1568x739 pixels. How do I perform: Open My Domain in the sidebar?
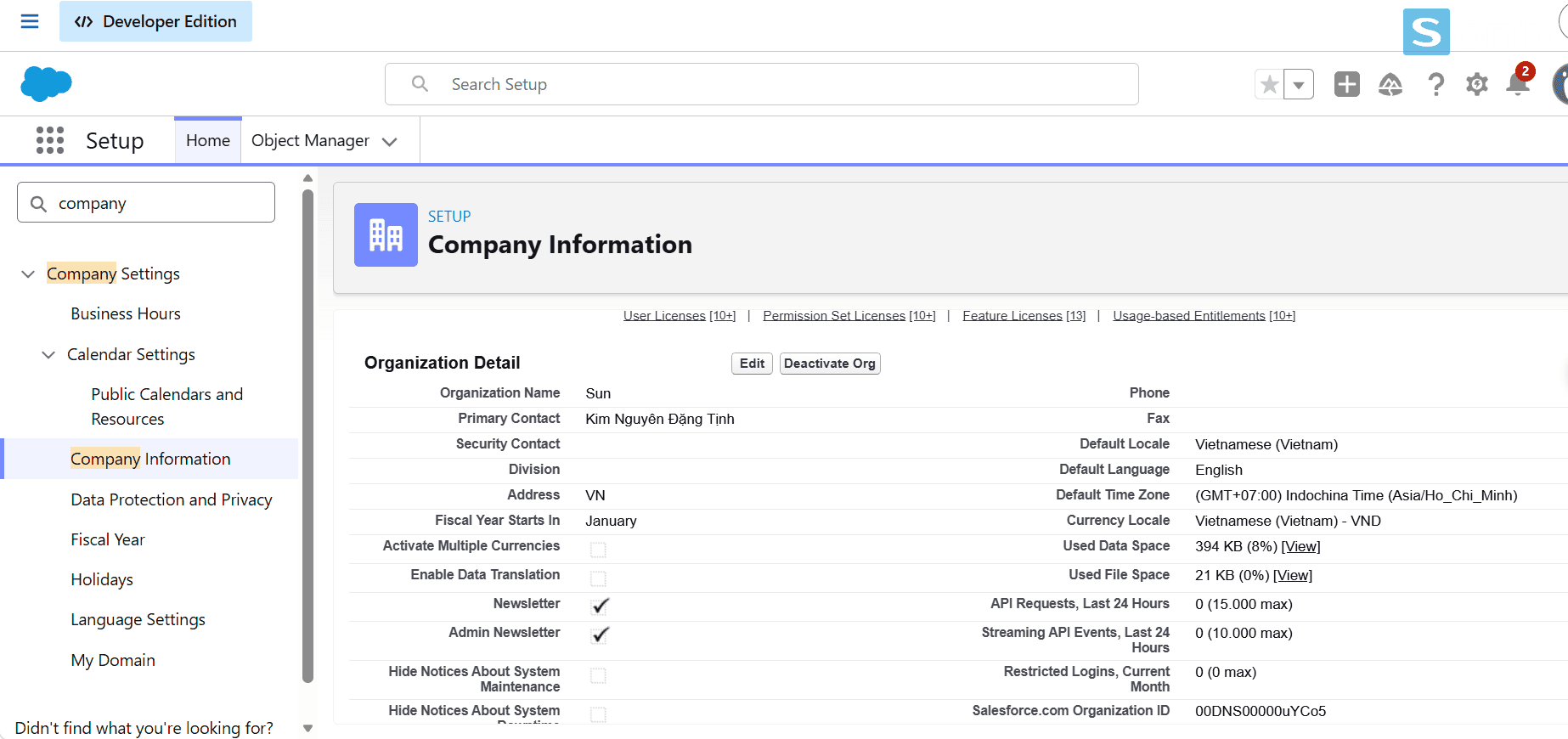coord(113,660)
